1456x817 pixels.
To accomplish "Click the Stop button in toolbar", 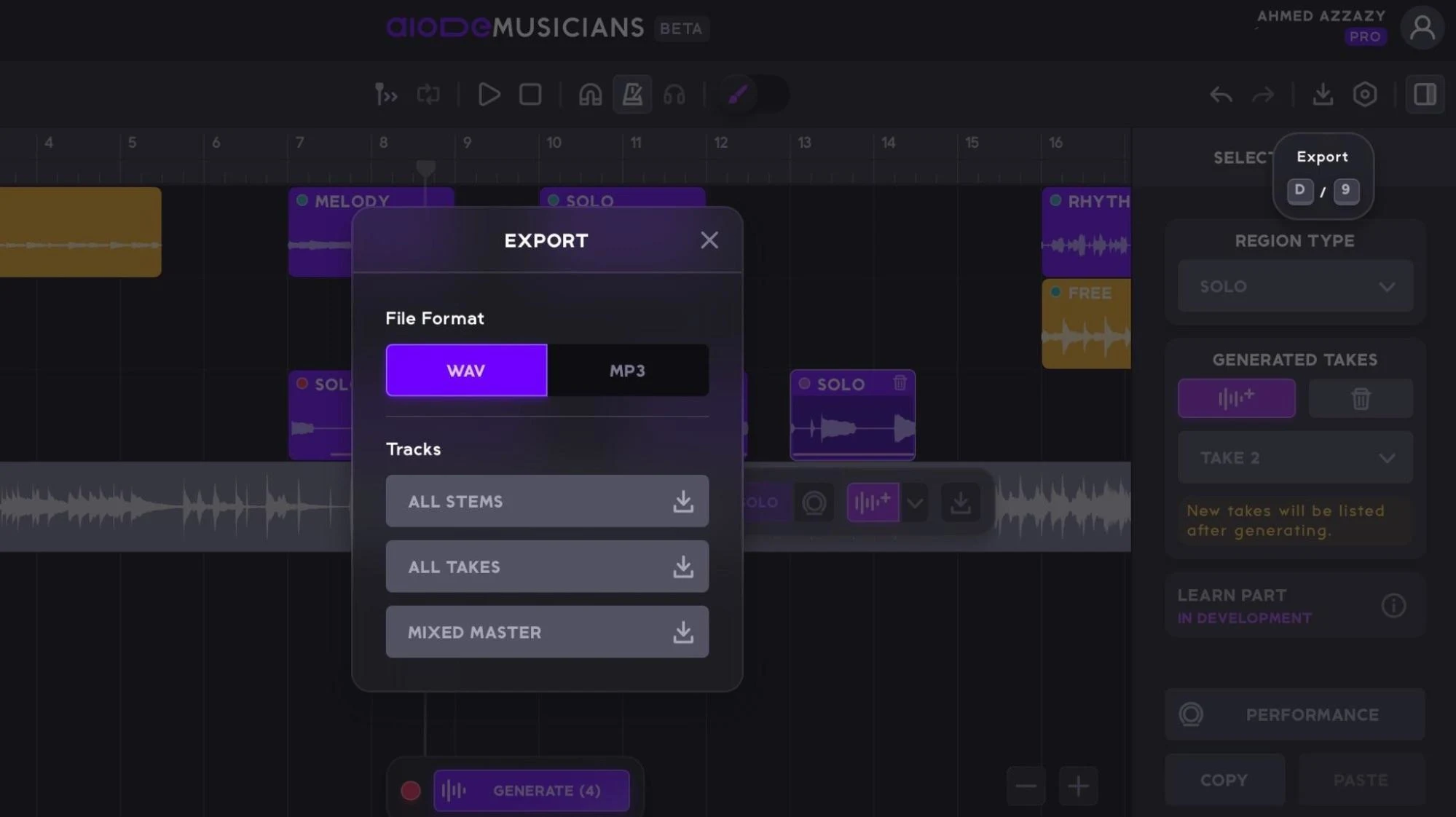I will click(x=530, y=95).
